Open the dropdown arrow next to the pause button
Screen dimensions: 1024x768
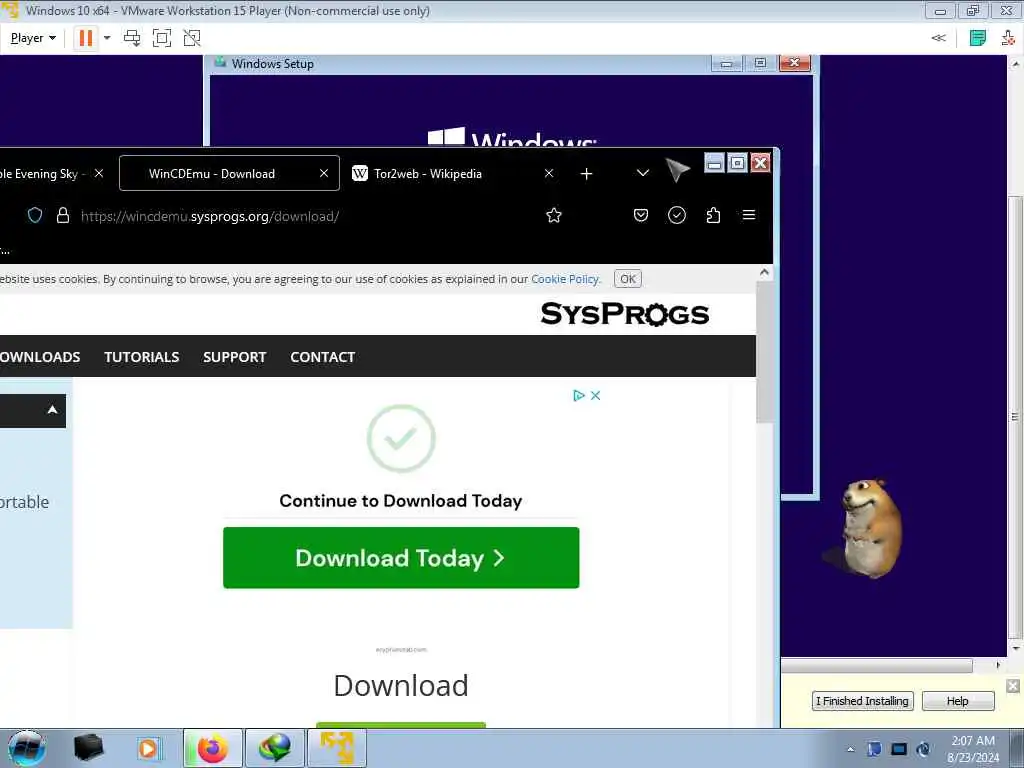click(x=107, y=38)
